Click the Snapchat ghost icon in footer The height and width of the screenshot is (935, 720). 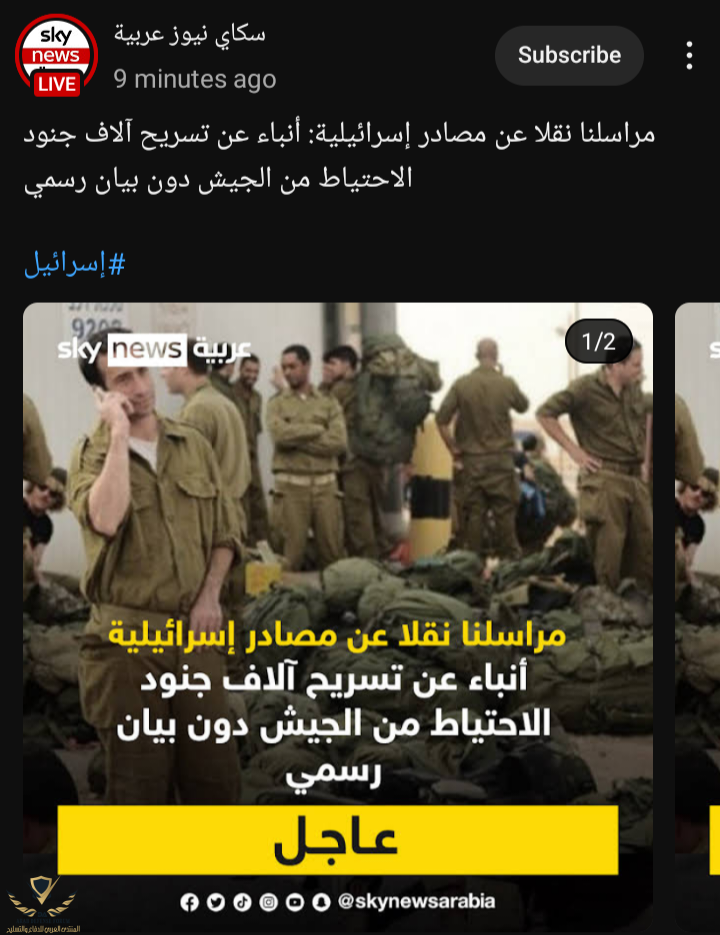[x=321, y=902]
